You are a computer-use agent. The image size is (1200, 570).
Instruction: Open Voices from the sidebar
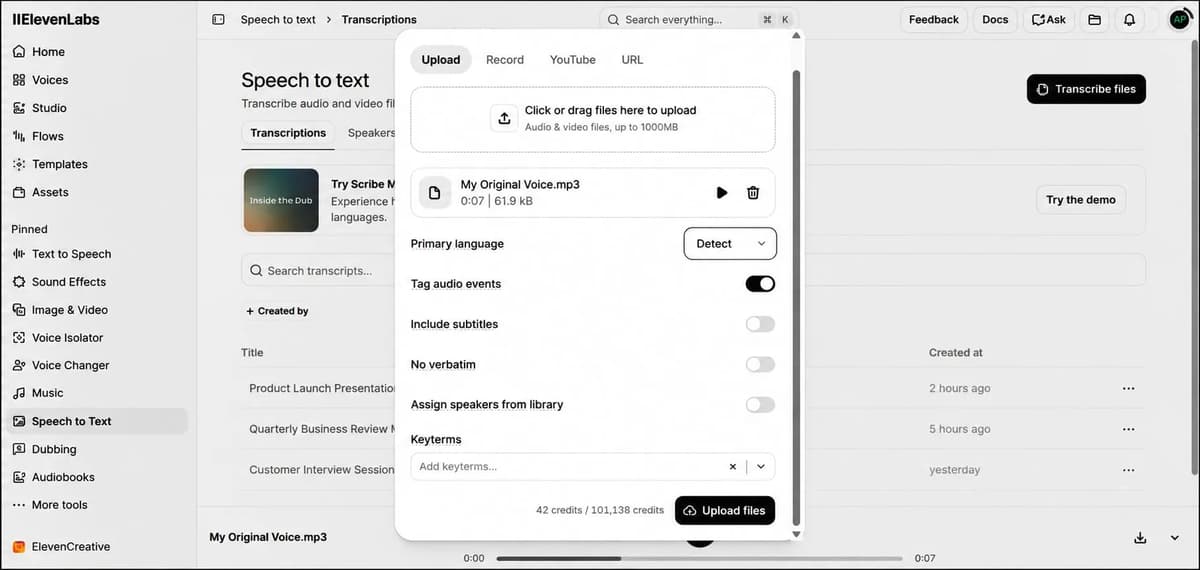tap(50, 80)
